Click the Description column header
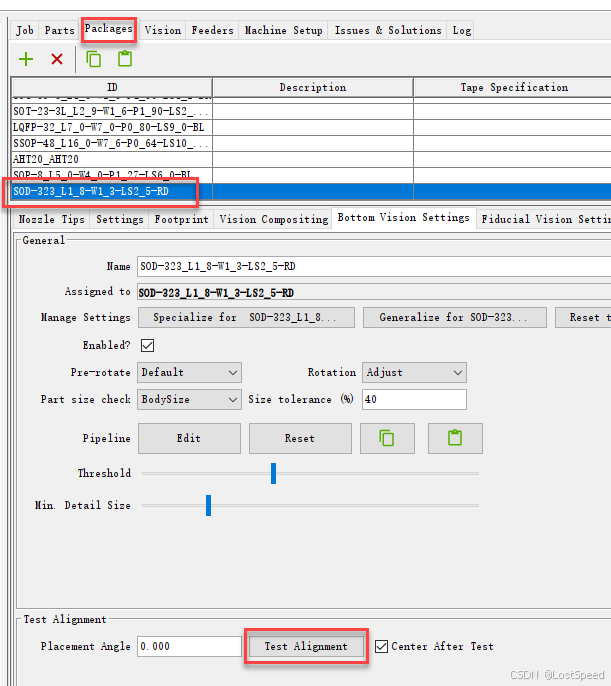This screenshot has height=686, width=611. click(313, 88)
